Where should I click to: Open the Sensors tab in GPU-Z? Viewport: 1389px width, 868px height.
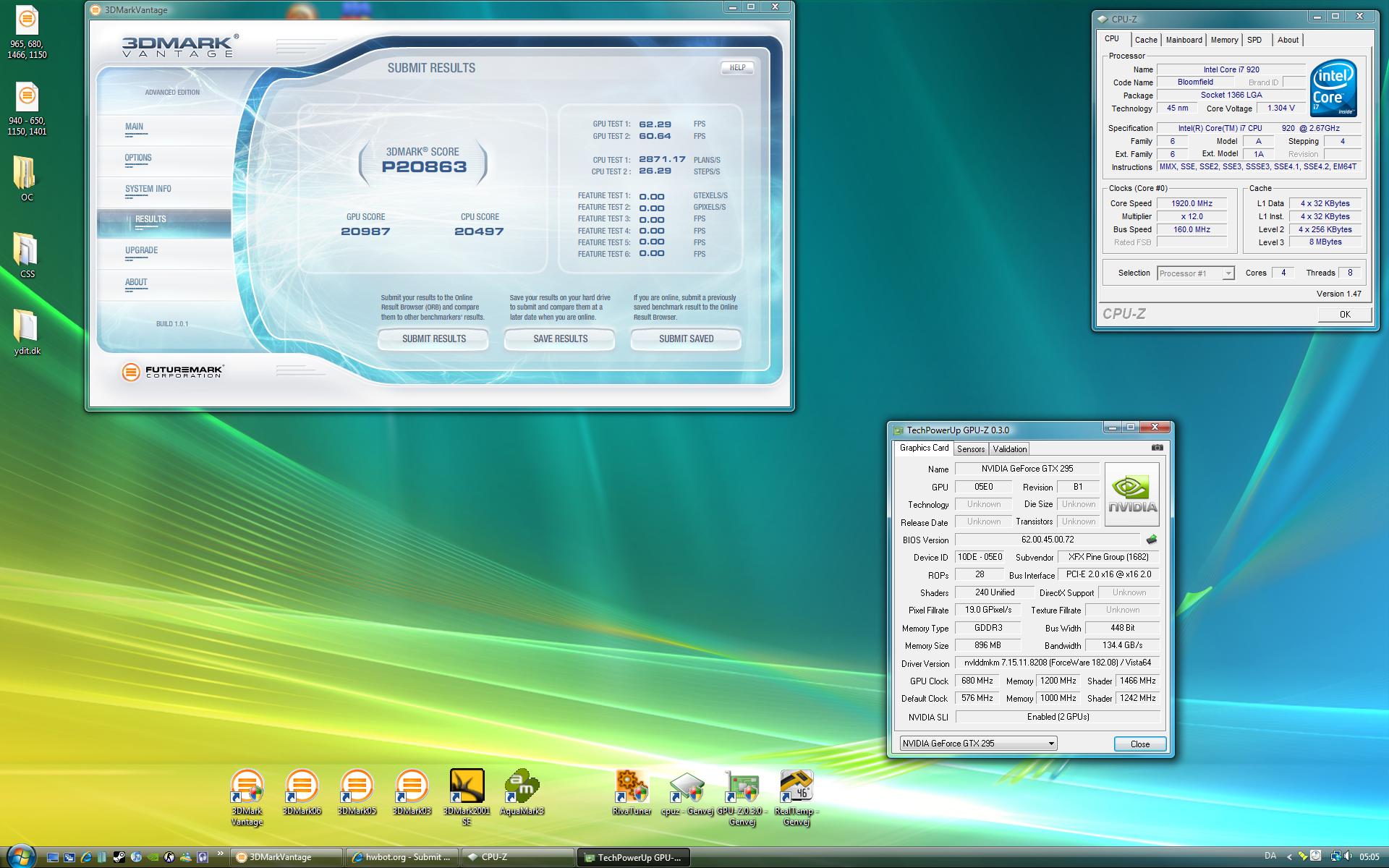coord(970,449)
